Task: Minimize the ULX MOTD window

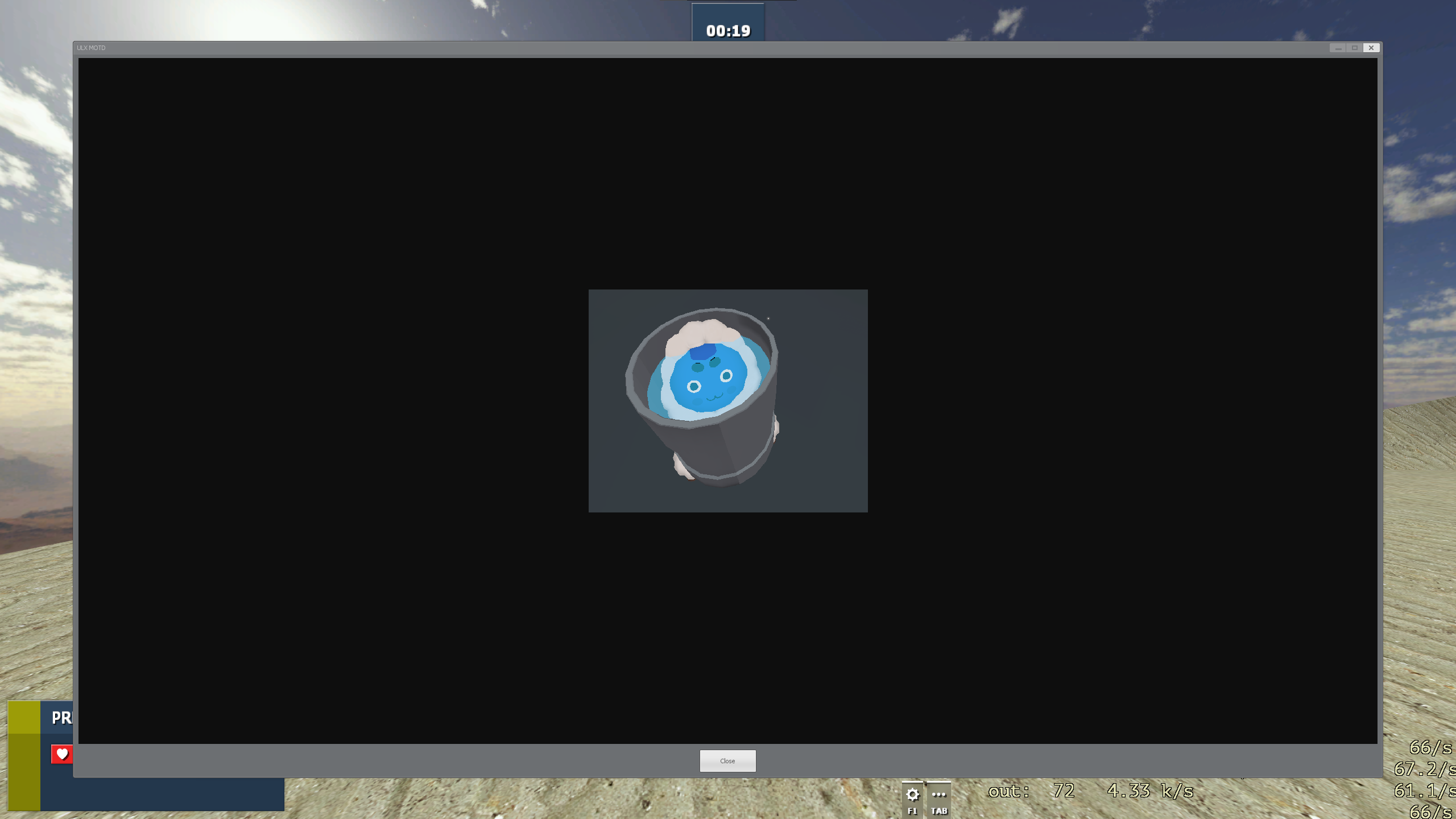Action: click(x=1338, y=48)
